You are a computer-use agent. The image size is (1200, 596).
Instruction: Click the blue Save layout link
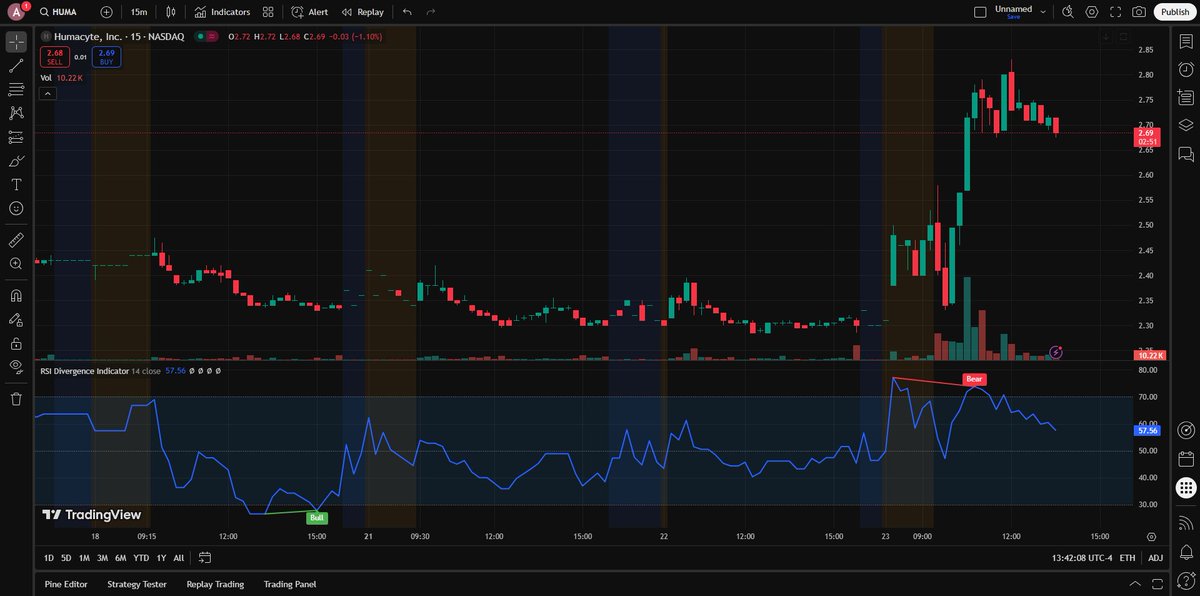(1014, 17)
